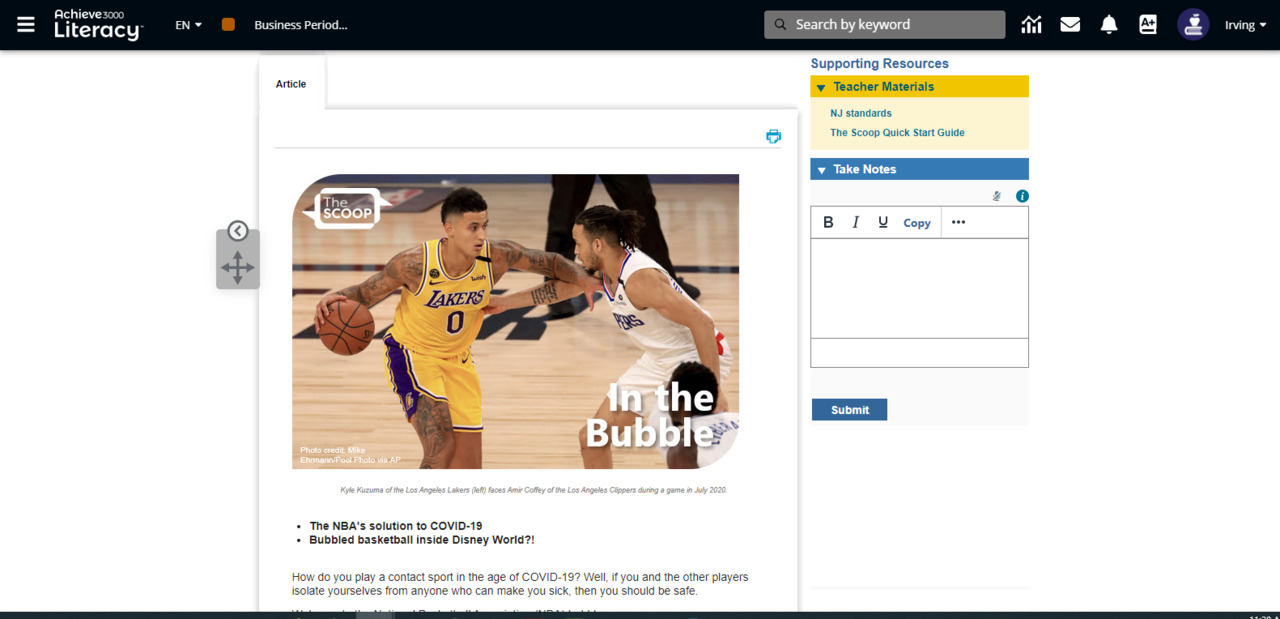Click the In the Bubble article image

(515, 321)
